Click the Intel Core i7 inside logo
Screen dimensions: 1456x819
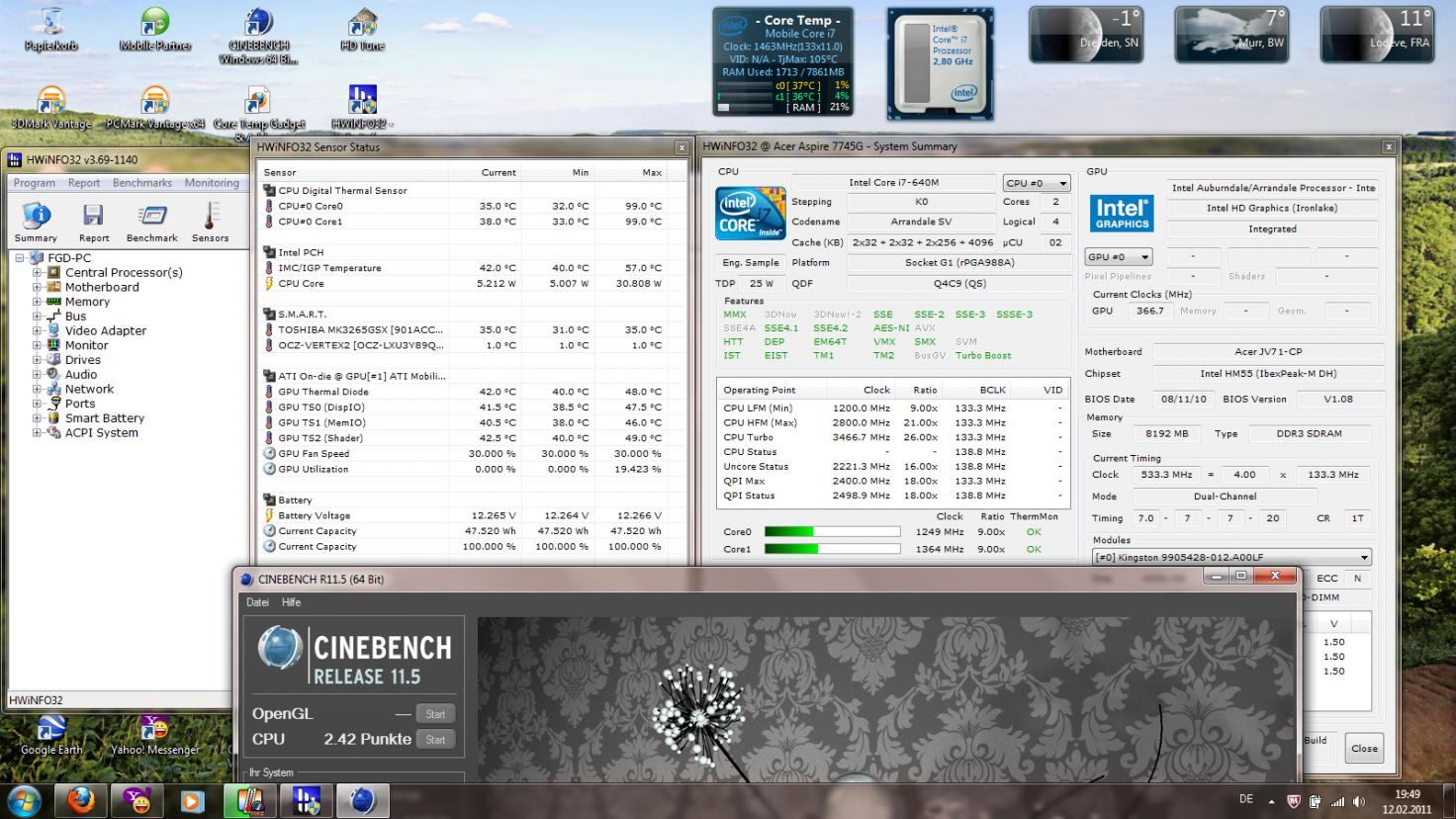pyautogui.click(x=751, y=213)
